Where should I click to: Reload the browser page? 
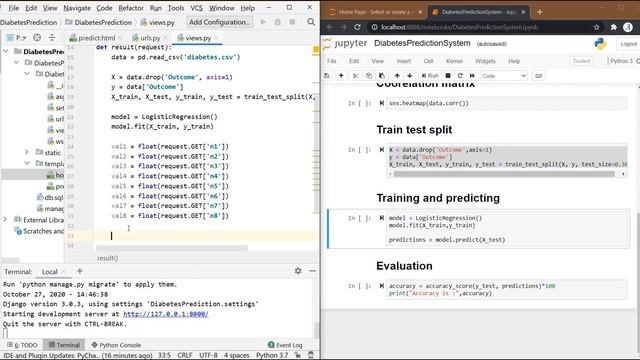coord(358,27)
